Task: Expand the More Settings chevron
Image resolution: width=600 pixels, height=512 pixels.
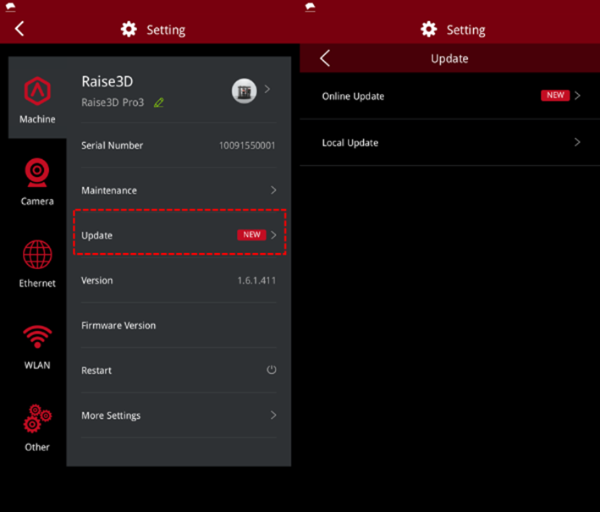Action: (x=273, y=415)
